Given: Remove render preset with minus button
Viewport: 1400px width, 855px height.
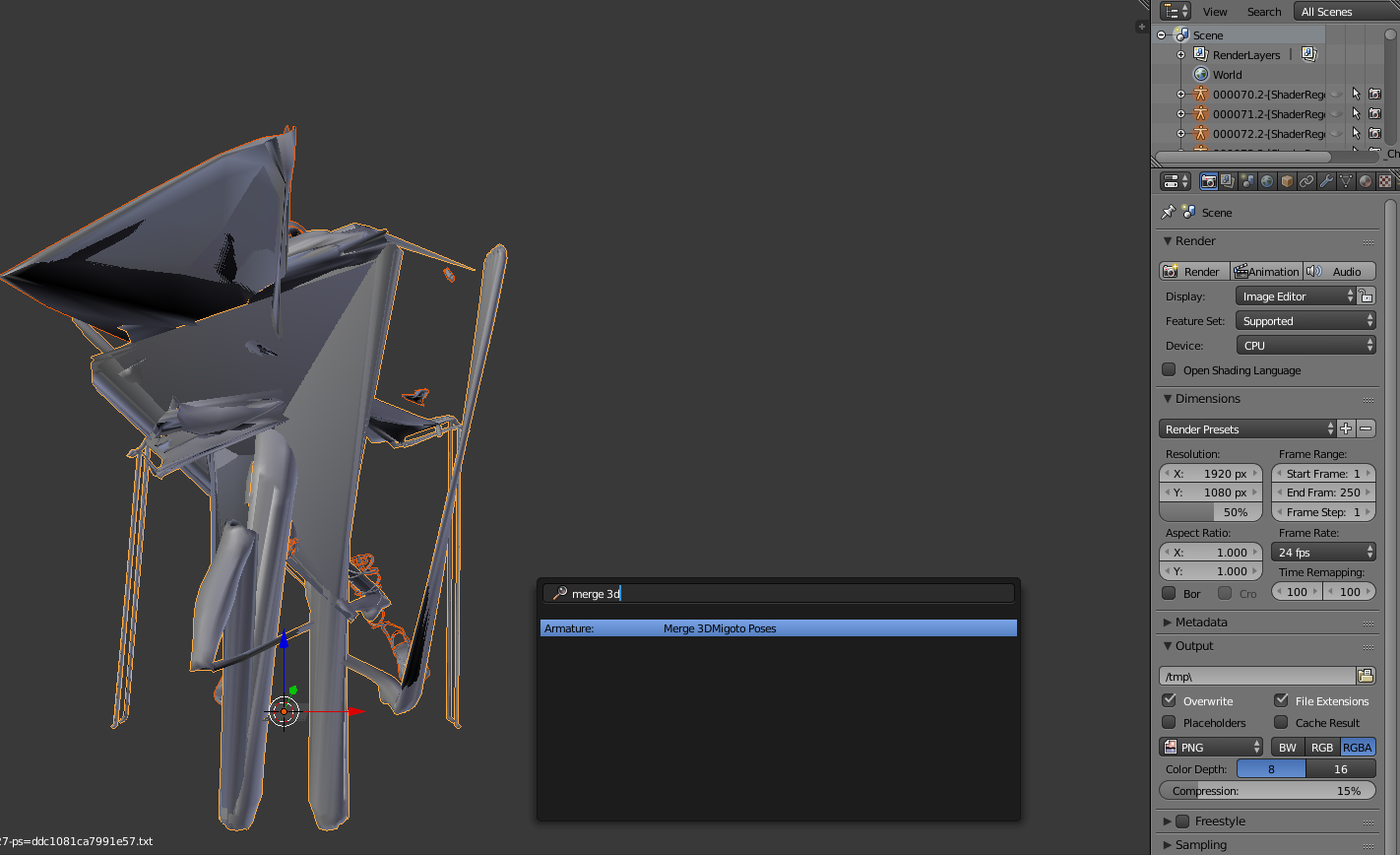Looking at the screenshot, I should 1366,428.
